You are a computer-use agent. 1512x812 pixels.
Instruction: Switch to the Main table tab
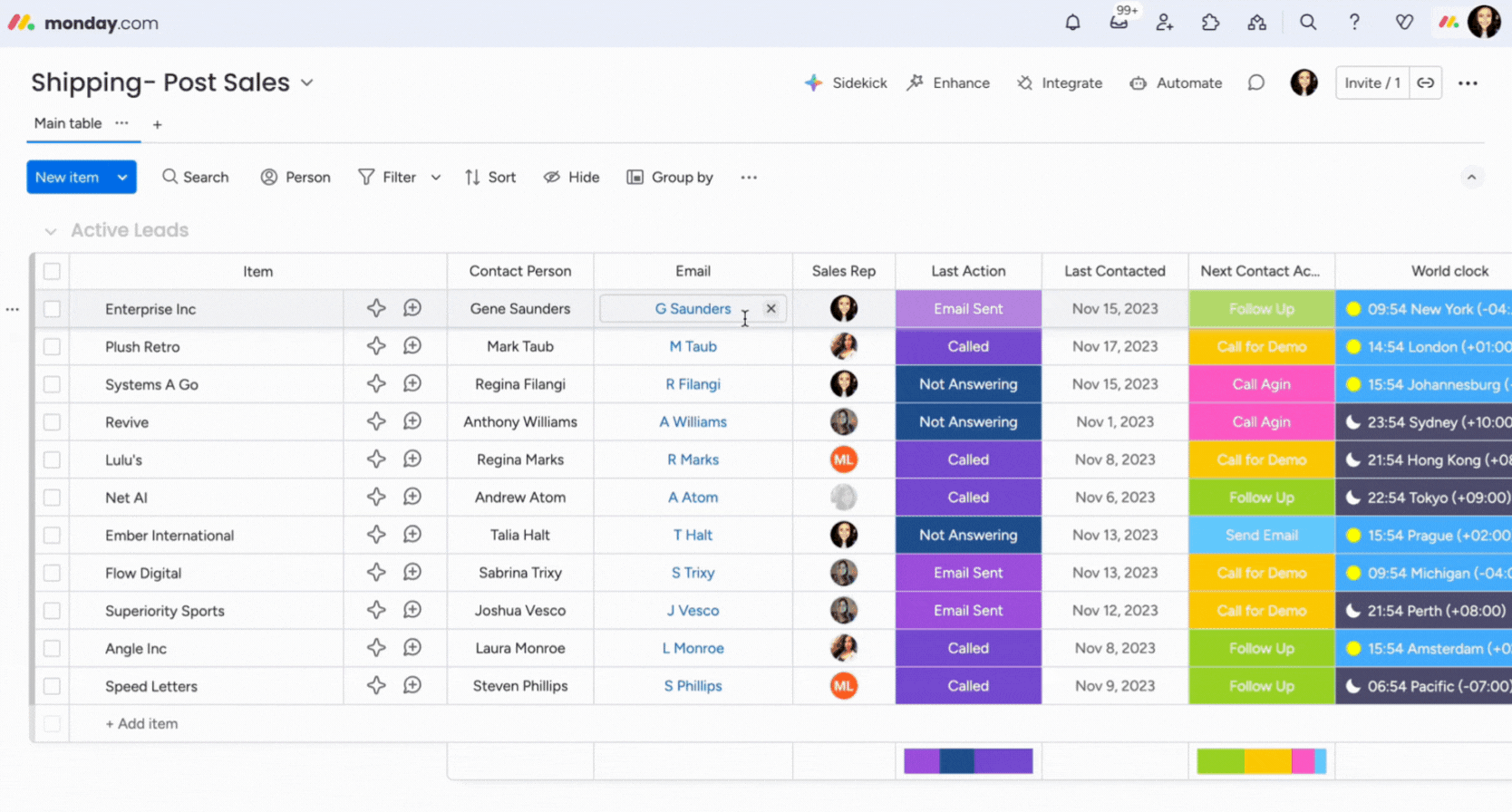pos(68,123)
